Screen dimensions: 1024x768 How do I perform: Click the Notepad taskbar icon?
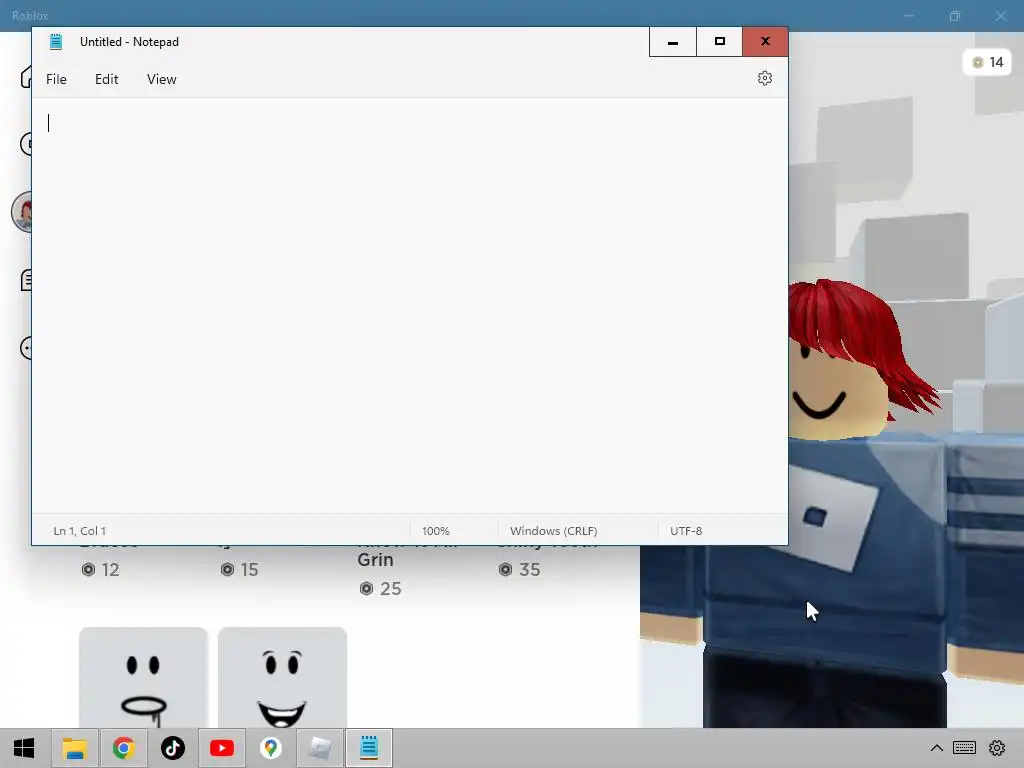pos(369,748)
